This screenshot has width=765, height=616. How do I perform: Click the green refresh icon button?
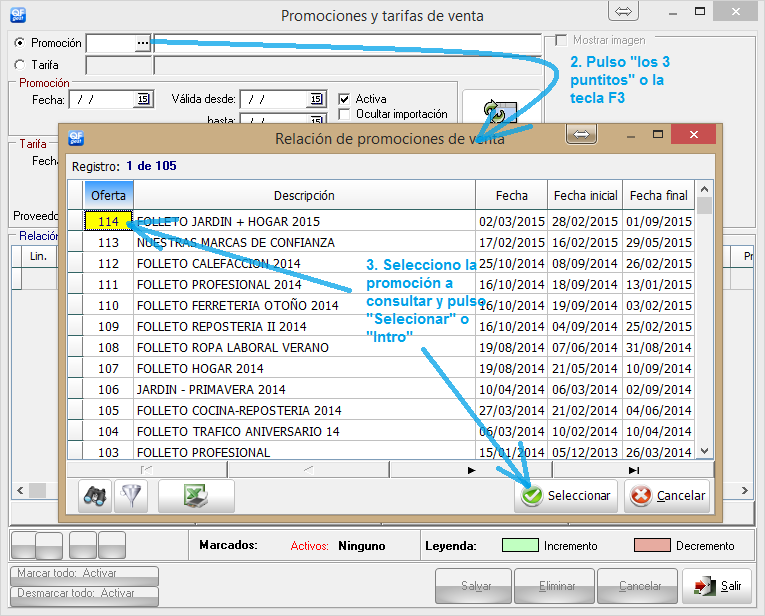coord(501,110)
